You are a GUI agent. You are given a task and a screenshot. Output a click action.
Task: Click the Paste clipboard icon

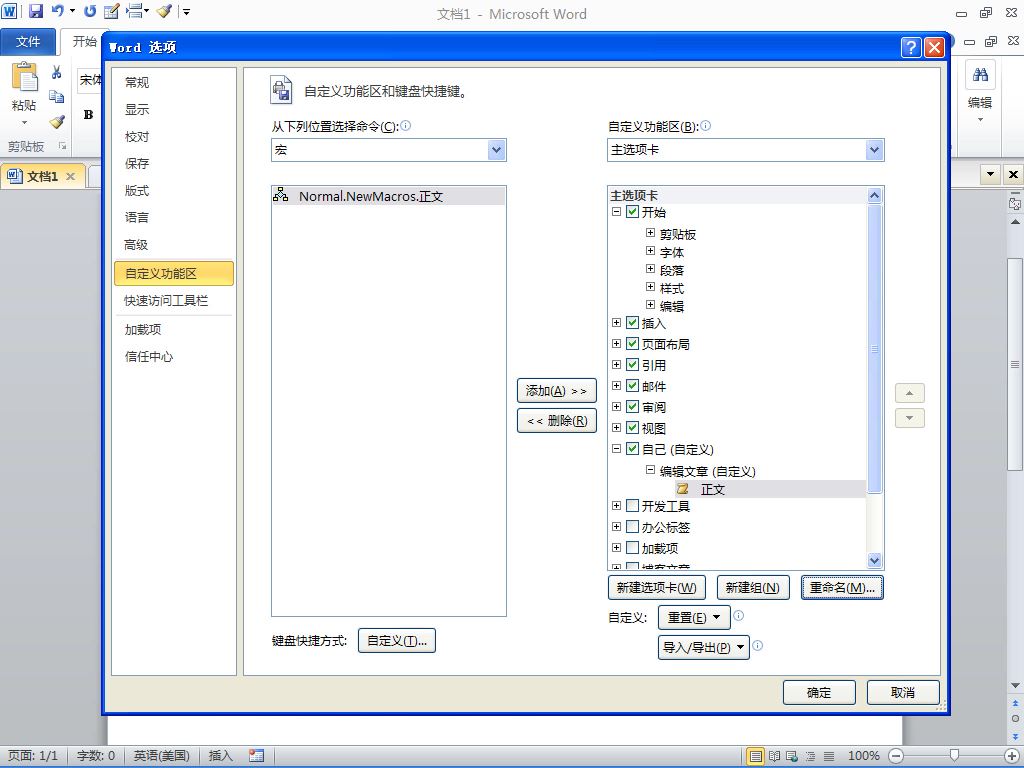coord(24,77)
